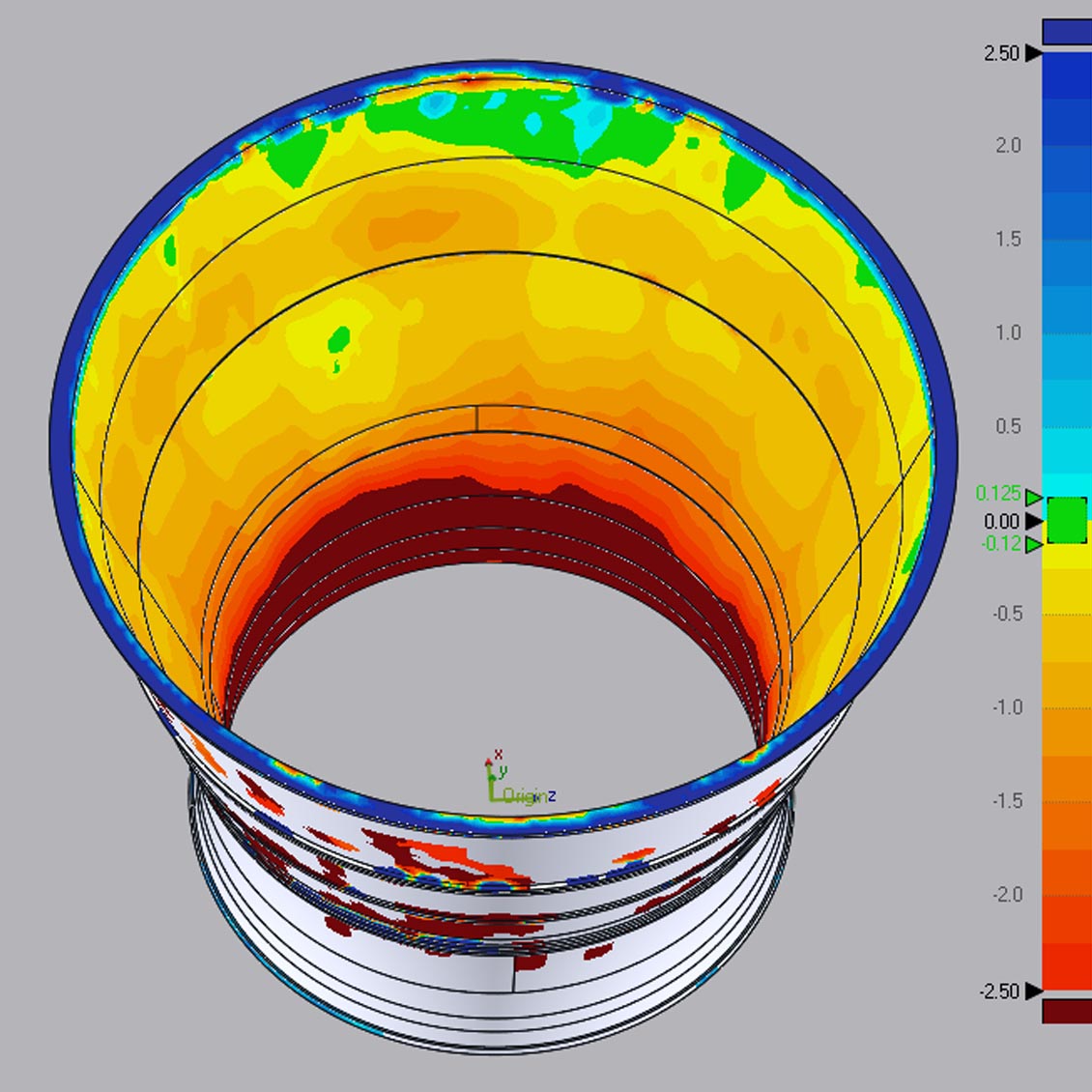Click the -0.5 label on the scale
1092x1092 pixels.
coord(1005,615)
